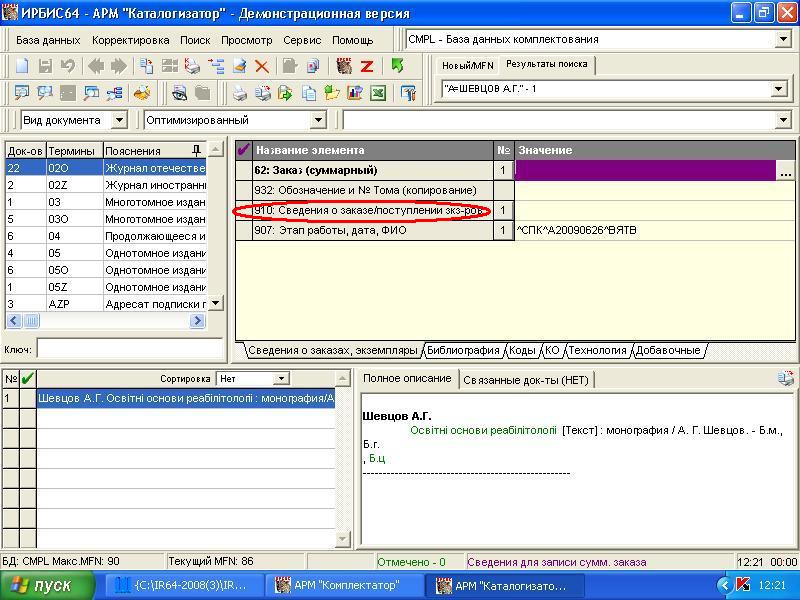Click the ellipsis button in field 62 row
800x600 pixels.
tap(786, 171)
